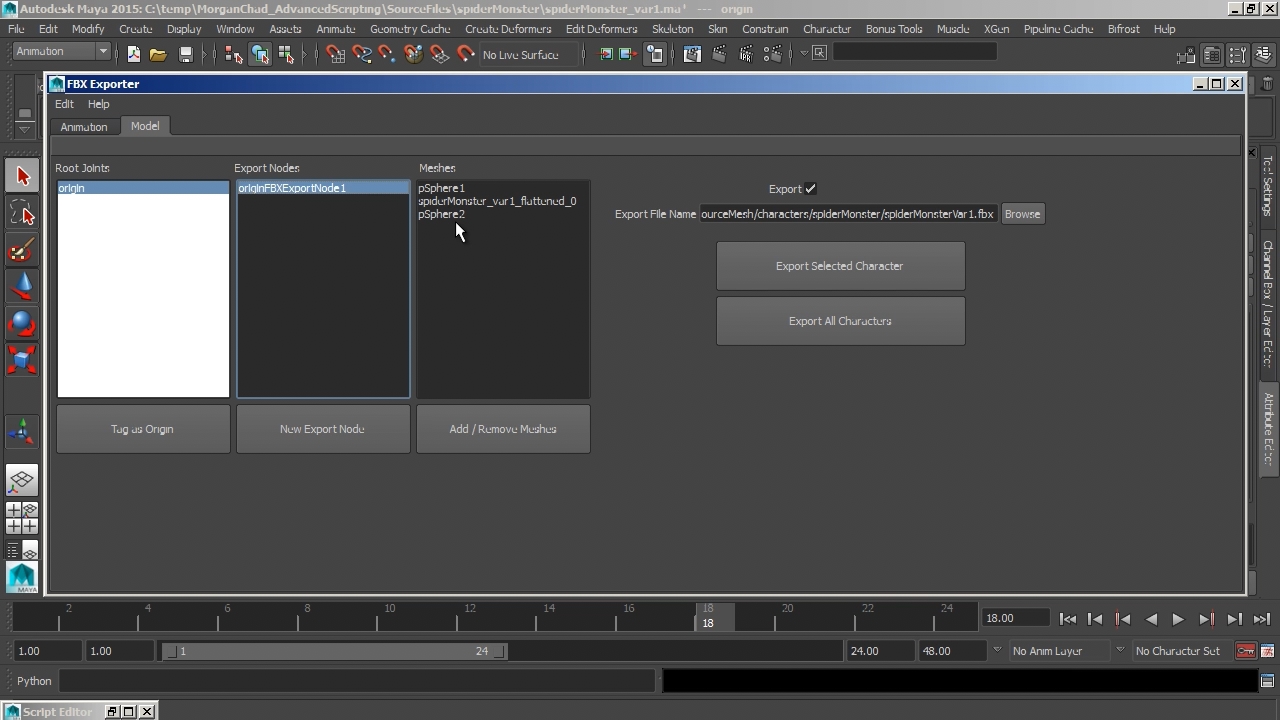Open the Skeleton menu

pos(672,29)
